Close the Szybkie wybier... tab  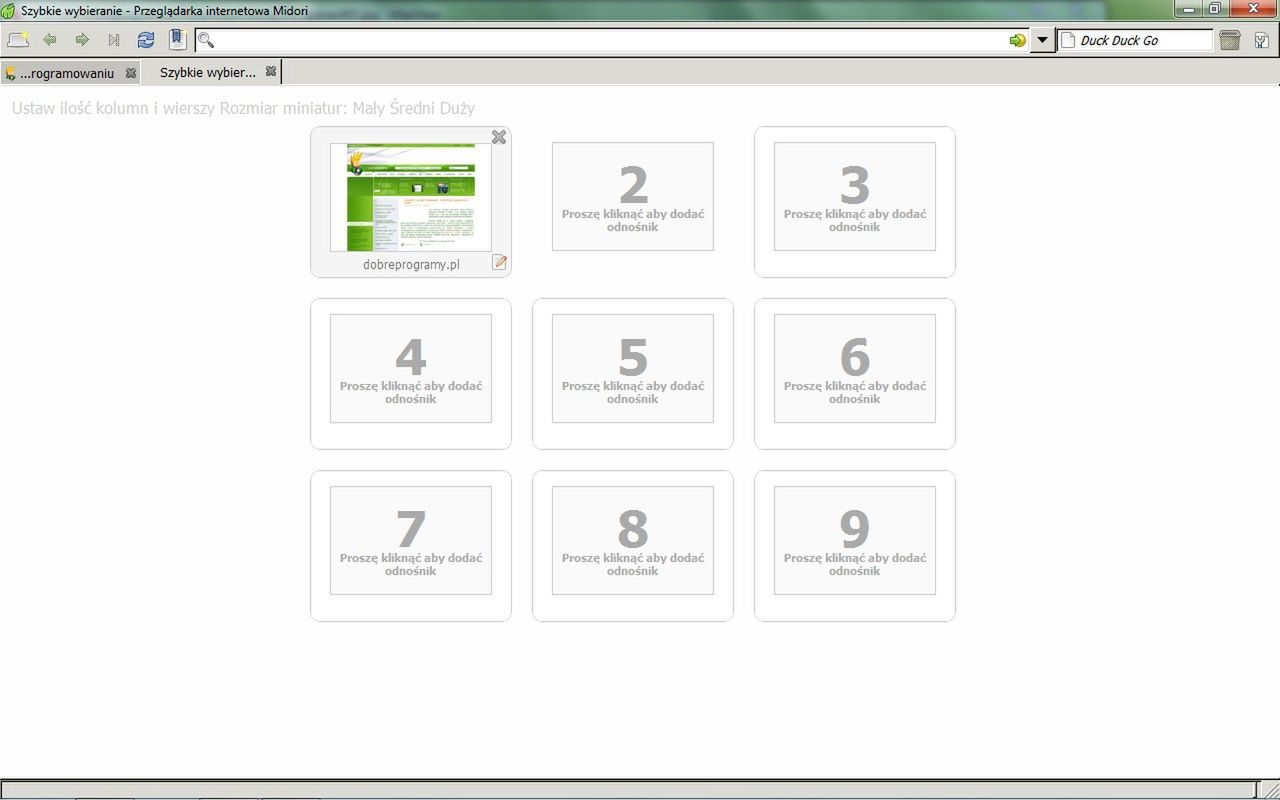click(271, 72)
